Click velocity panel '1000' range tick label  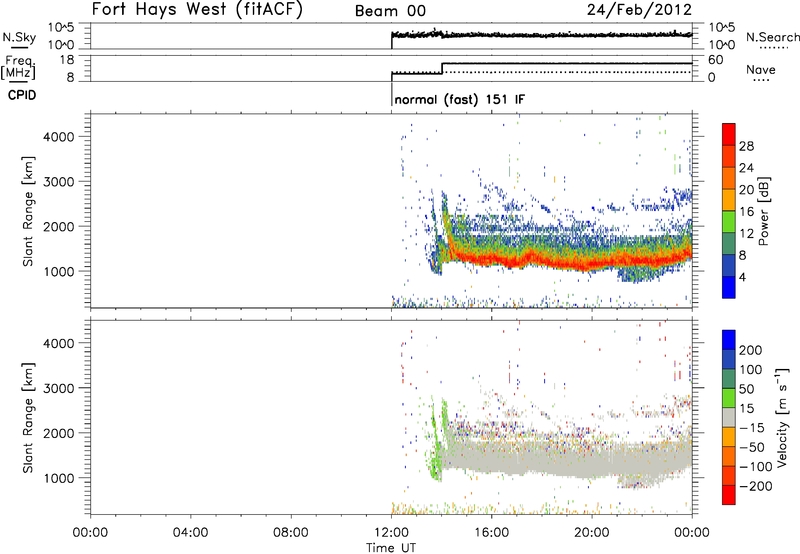(58, 478)
